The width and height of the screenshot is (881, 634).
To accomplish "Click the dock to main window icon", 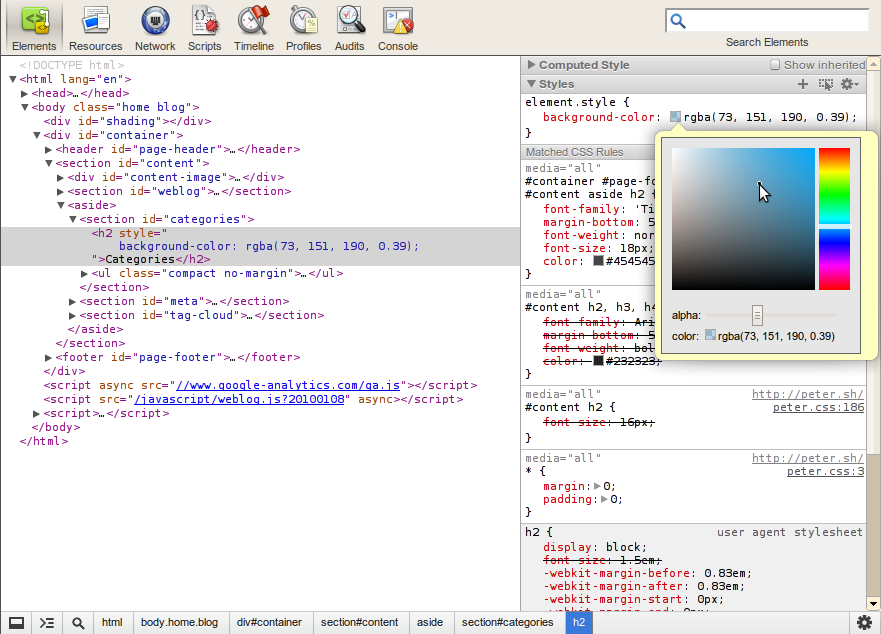I will coord(16,623).
